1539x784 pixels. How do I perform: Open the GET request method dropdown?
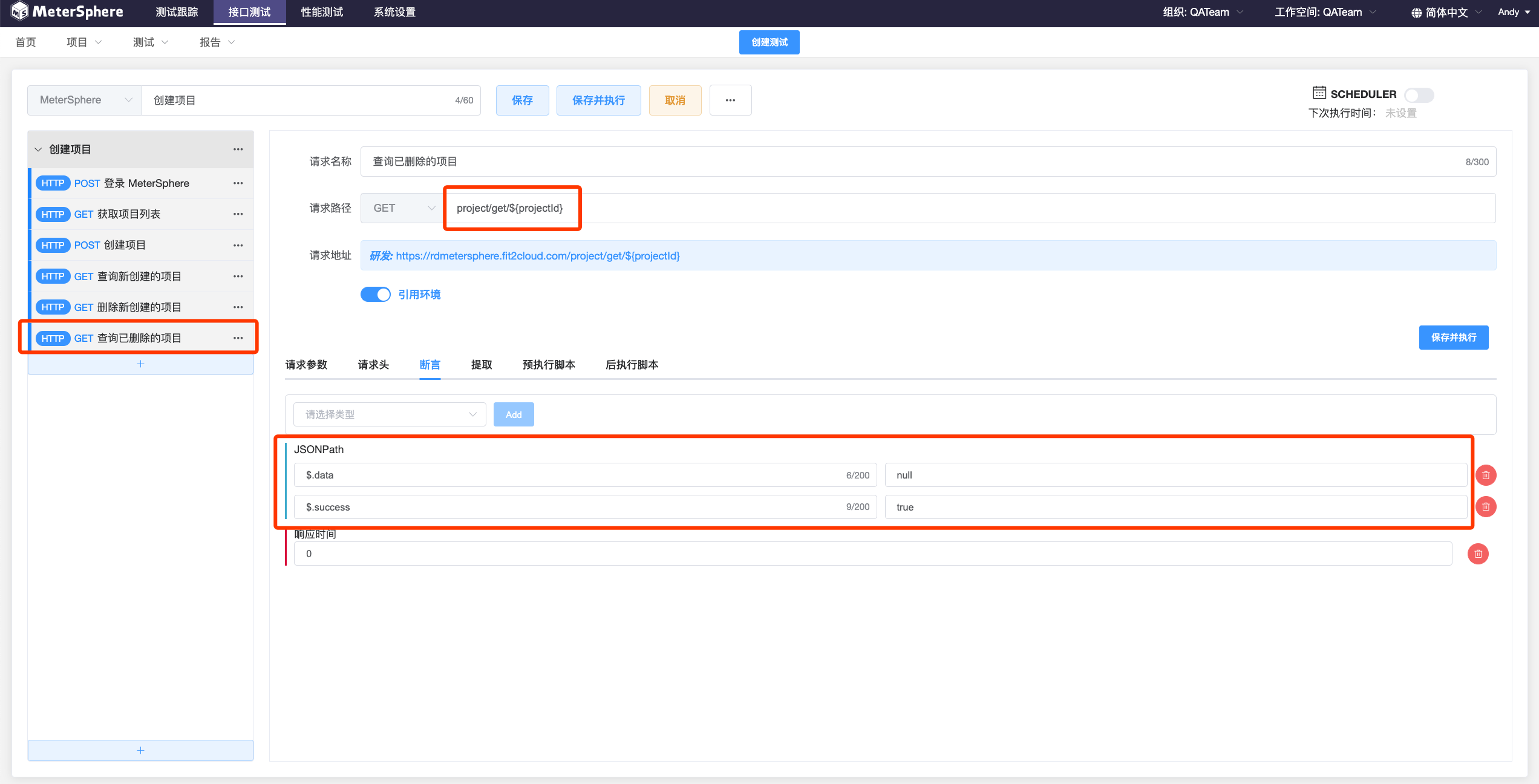pos(403,208)
